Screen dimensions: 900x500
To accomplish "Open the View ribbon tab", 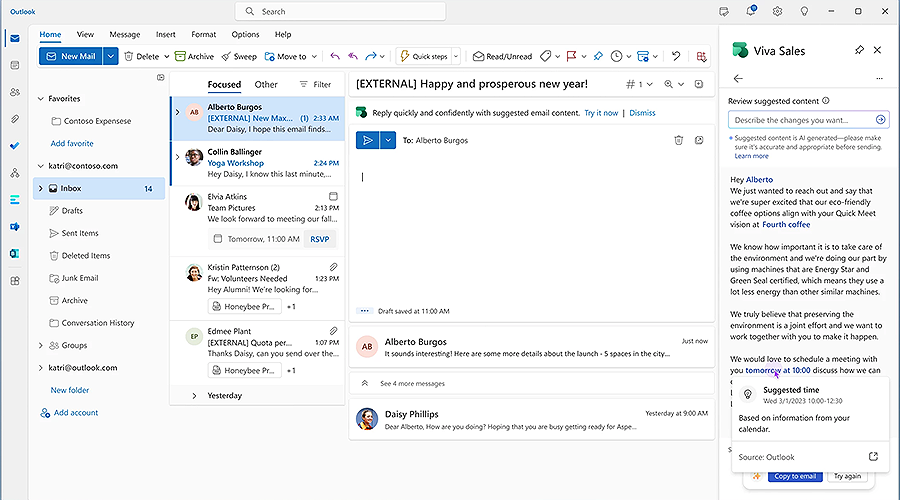I will tap(85, 34).
